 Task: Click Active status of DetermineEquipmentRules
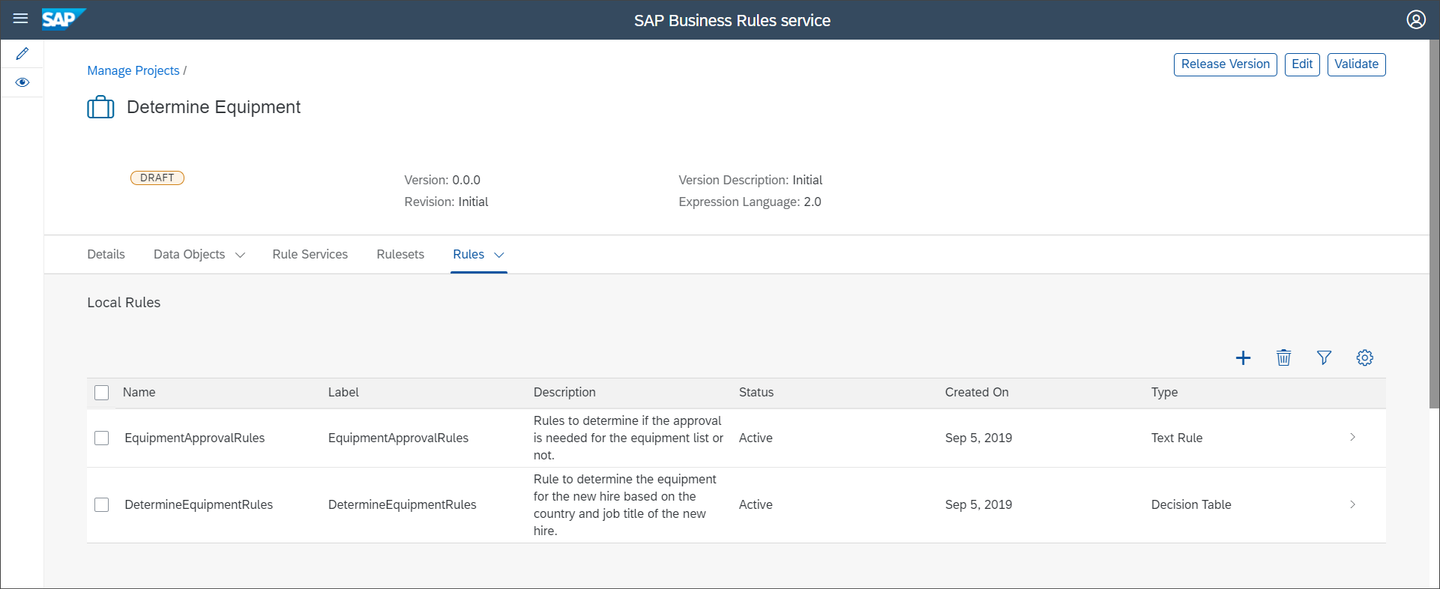[756, 505]
